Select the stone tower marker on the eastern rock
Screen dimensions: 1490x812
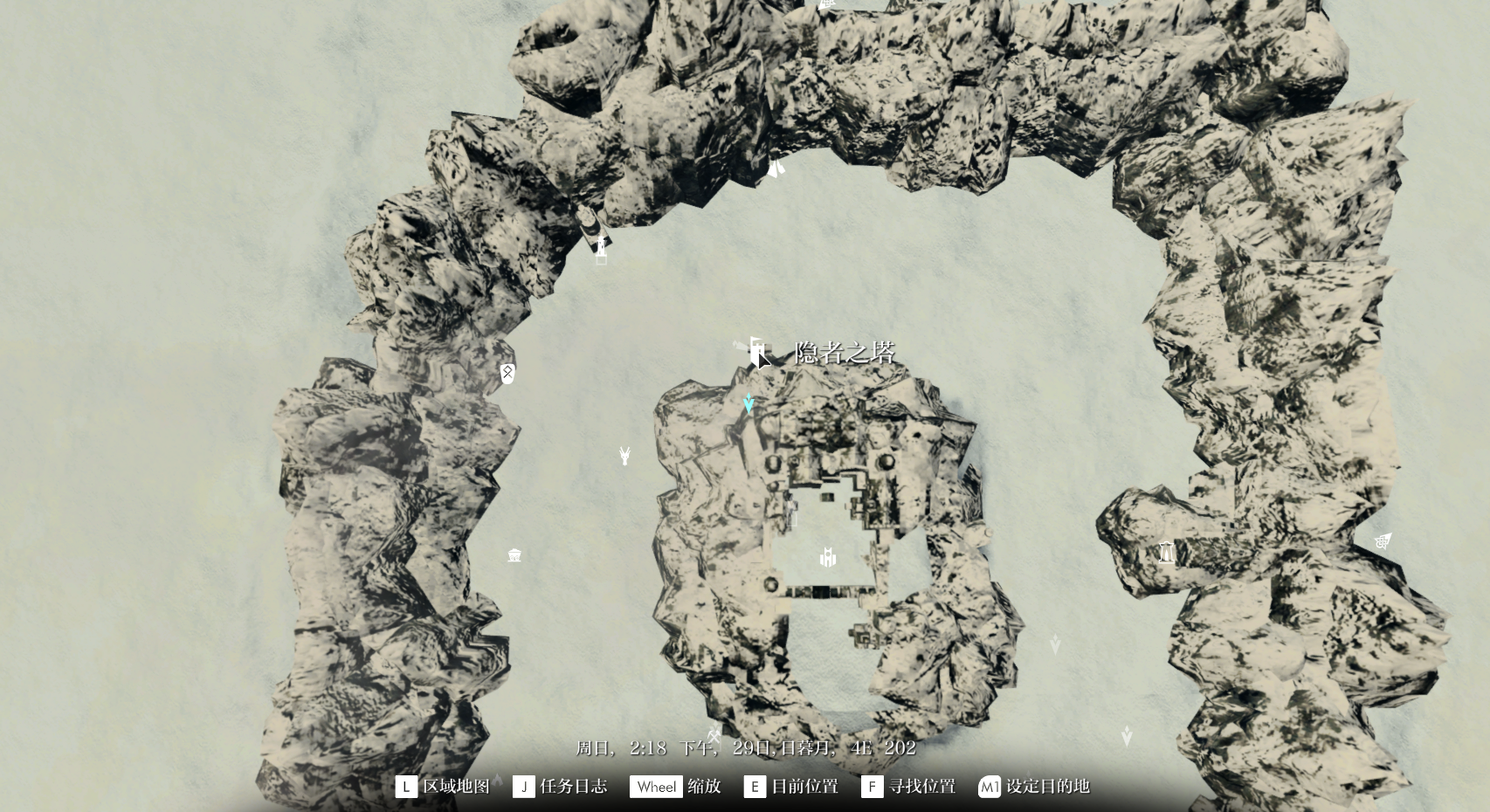pos(1167,552)
